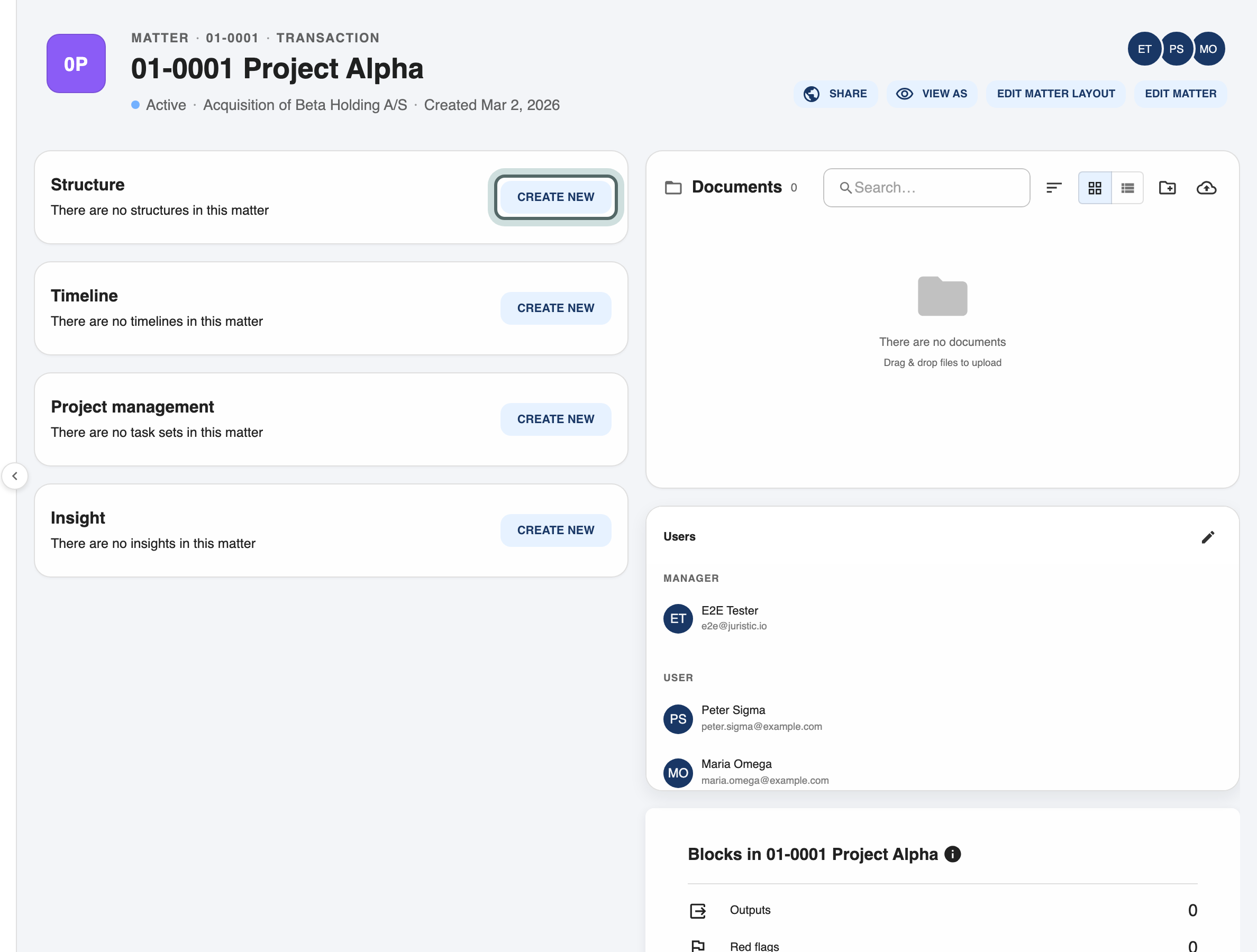Click the Share button with globe icon
This screenshot has width=1257, height=952.
click(835, 94)
